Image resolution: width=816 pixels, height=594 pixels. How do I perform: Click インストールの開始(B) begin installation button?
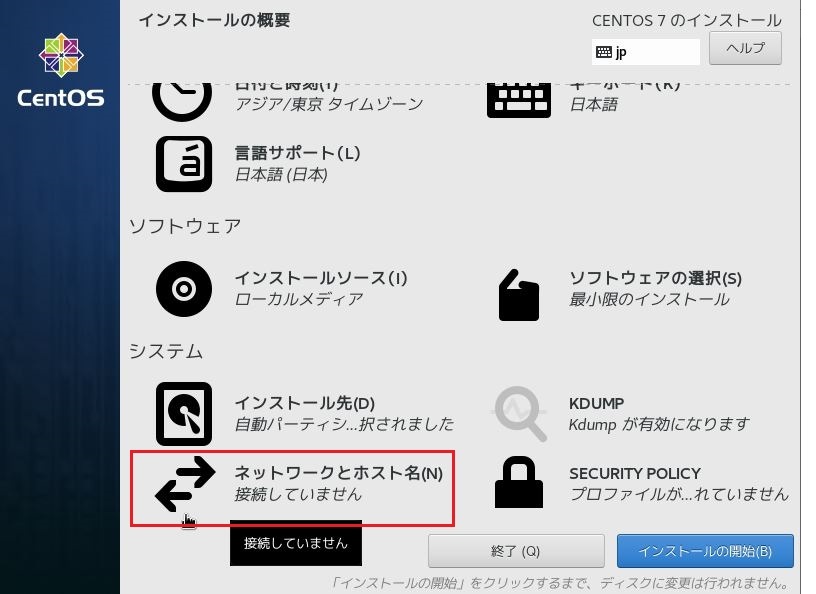coord(705,551)
